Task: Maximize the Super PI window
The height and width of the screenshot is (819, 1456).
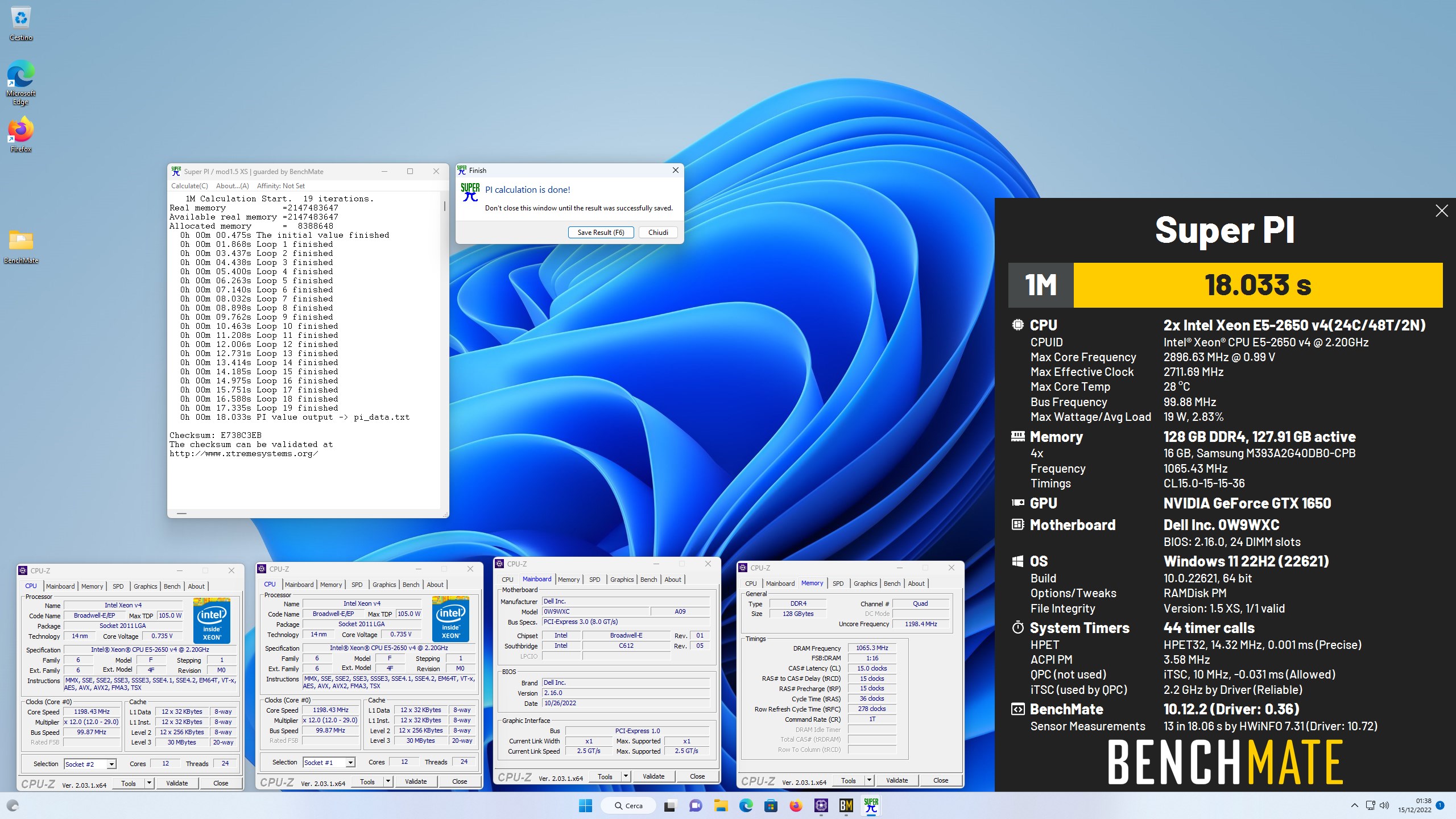Action: [x=409, y=171]
